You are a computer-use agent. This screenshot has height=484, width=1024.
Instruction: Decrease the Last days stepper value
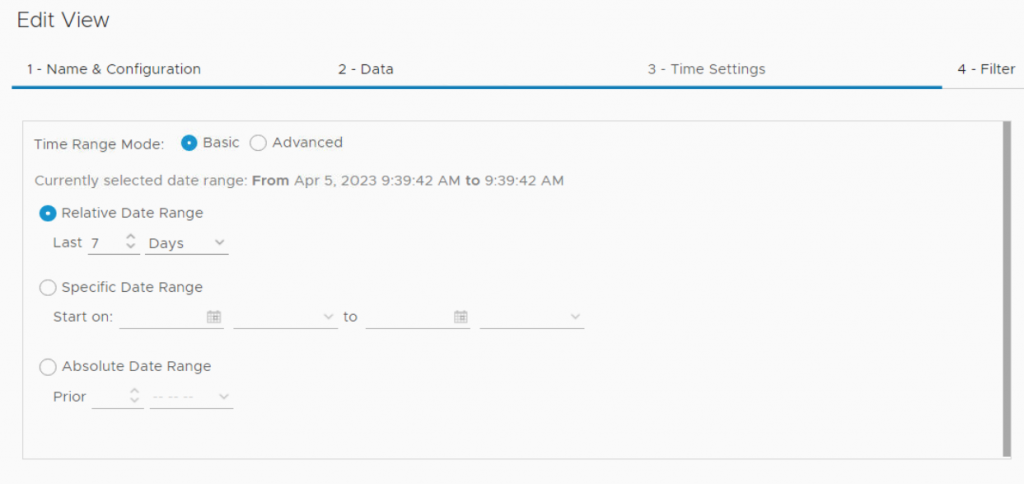[x=130, y=248]
